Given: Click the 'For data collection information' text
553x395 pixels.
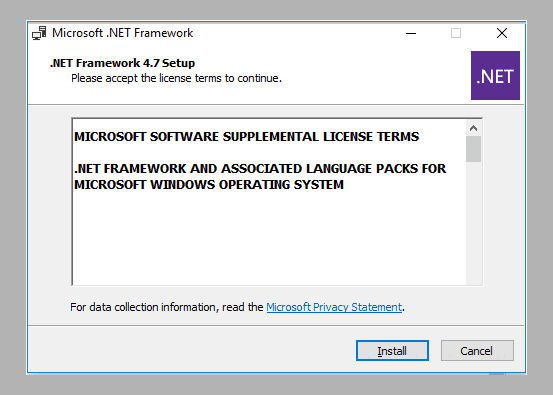Looking at the screenshot, I should 166,307.
